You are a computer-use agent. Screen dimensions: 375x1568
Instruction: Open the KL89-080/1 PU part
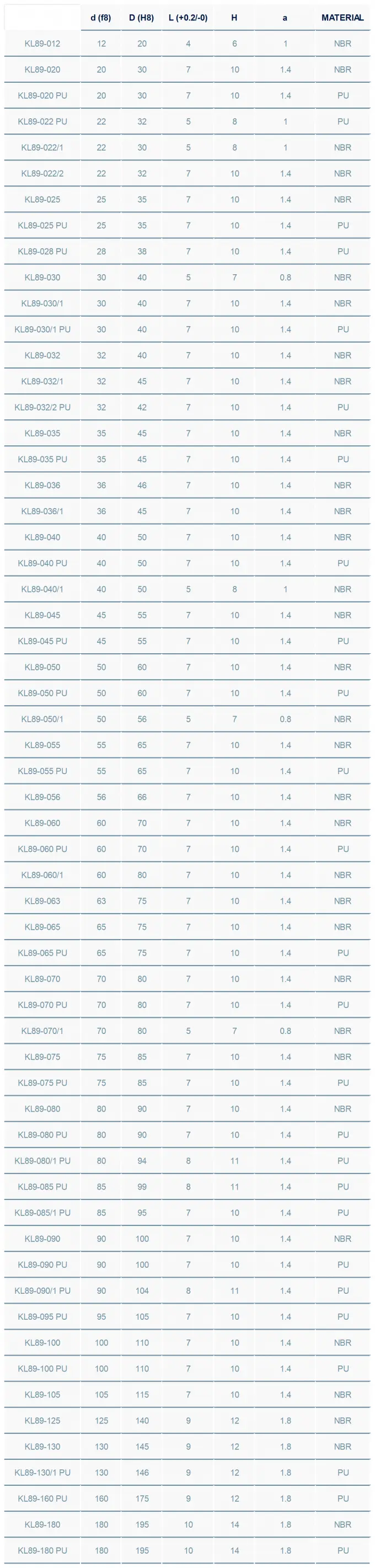42,1161
